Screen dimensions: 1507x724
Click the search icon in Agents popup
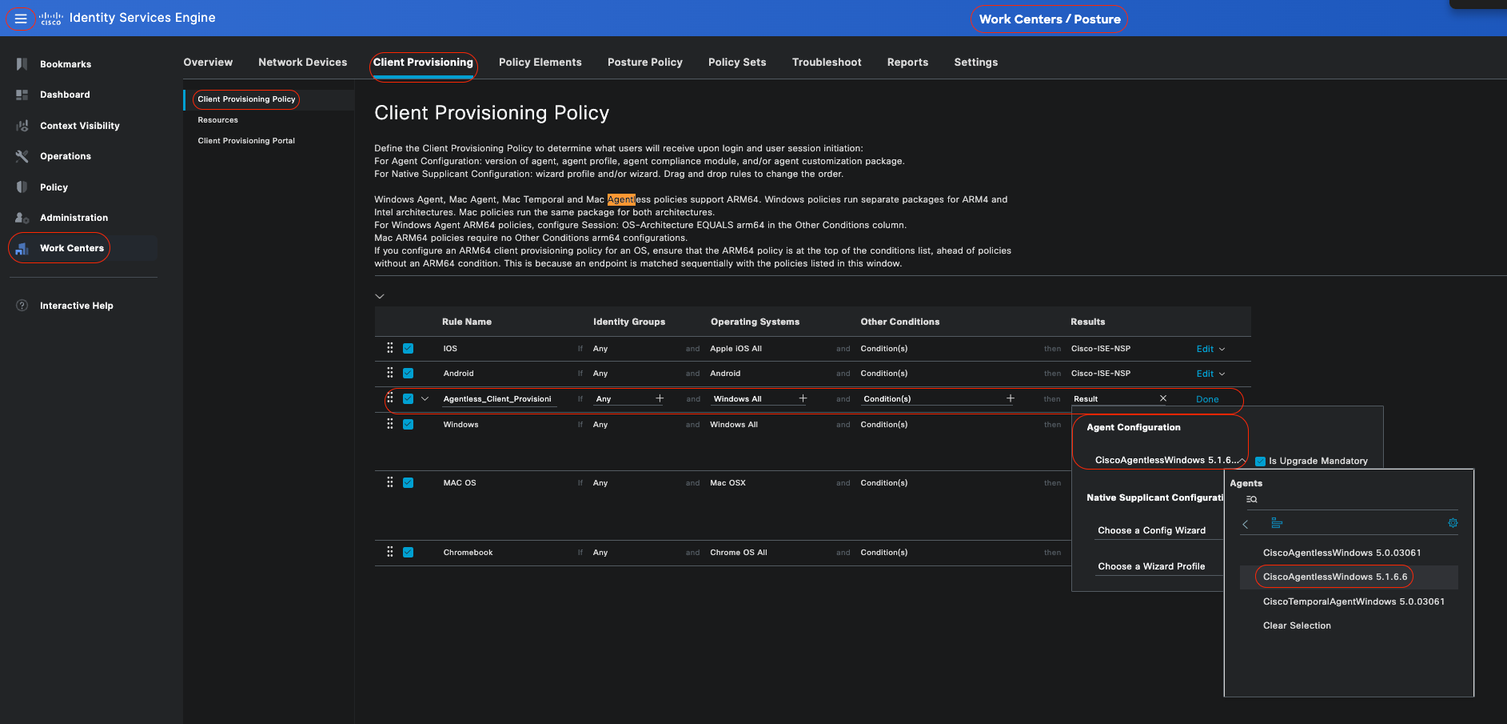pos(1251,499)
